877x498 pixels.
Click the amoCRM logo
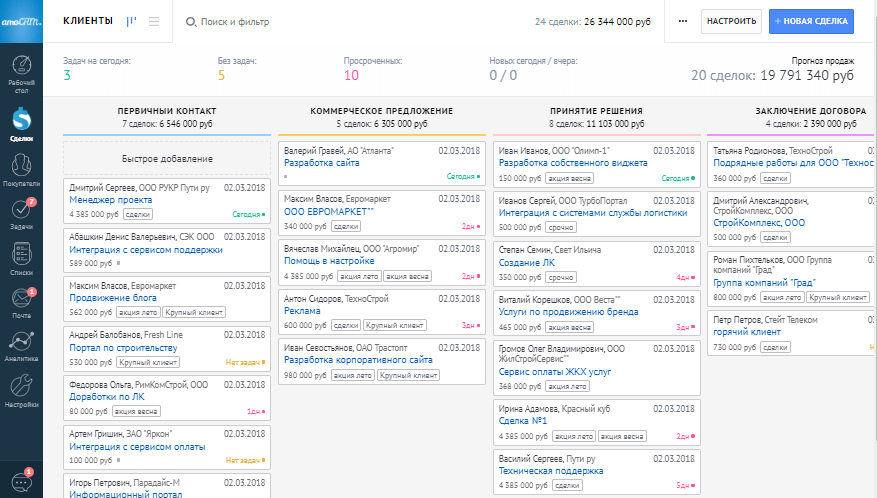tap(21, 21)
